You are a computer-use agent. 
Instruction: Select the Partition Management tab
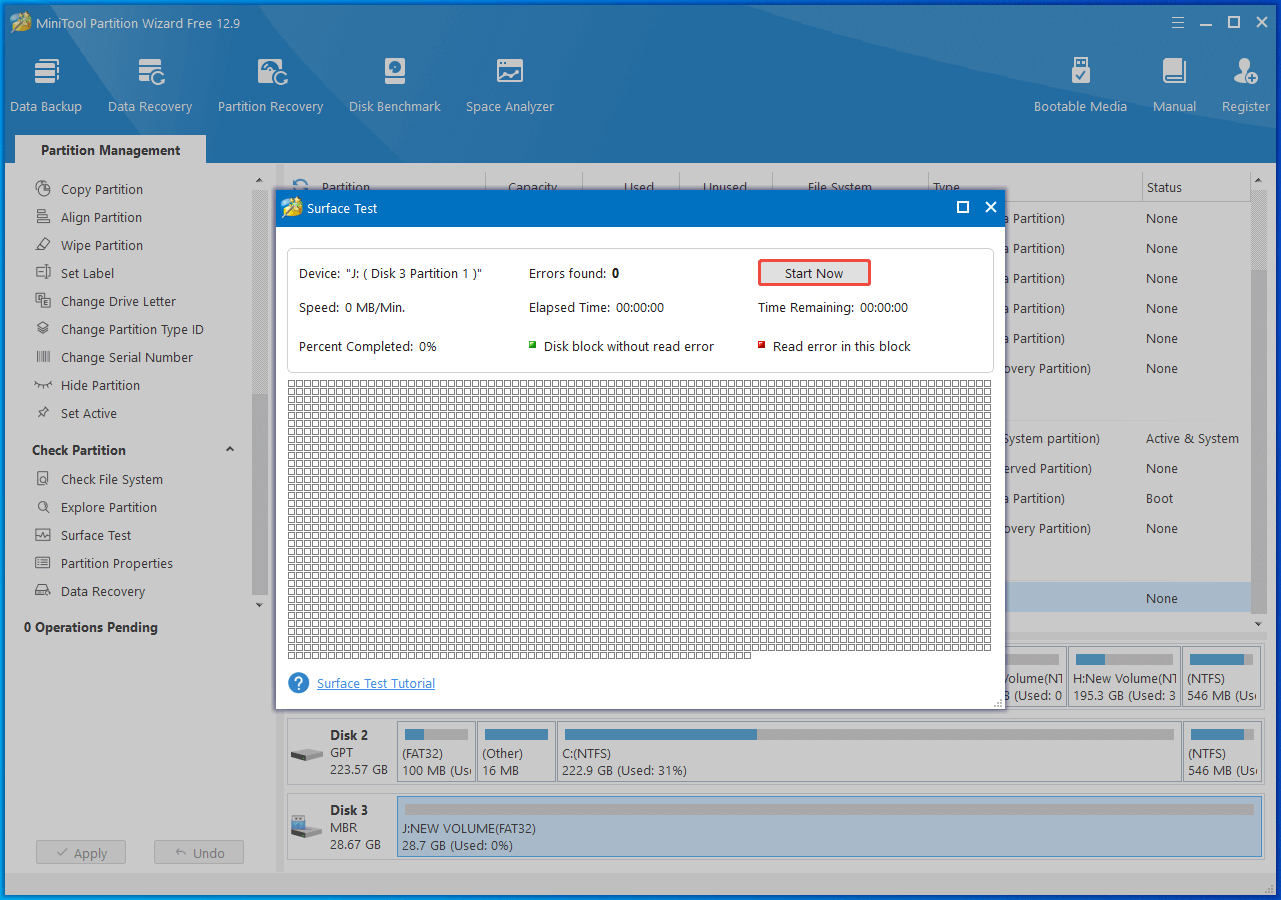click(110, 150)
